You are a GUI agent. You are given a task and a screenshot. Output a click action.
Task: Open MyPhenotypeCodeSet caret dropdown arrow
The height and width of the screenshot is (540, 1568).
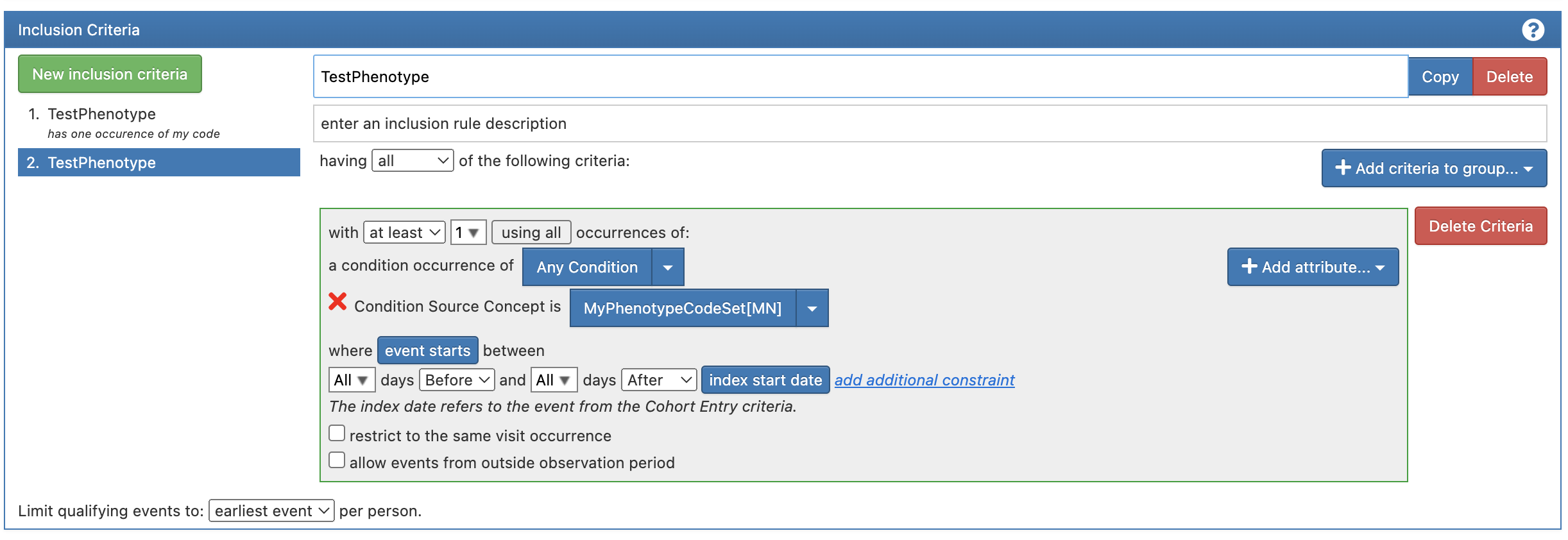[812, 308]
